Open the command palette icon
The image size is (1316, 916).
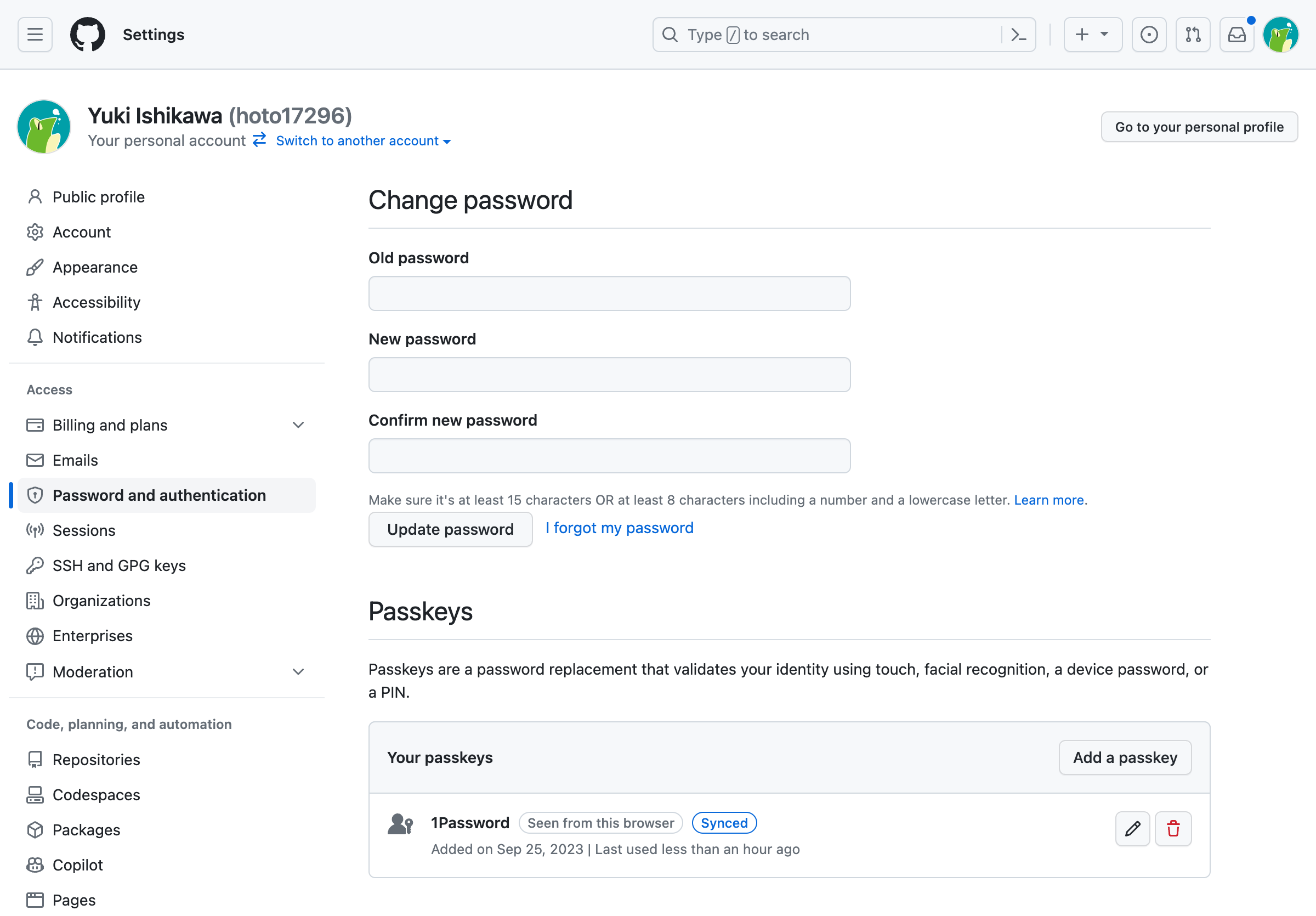[1018, 35]
